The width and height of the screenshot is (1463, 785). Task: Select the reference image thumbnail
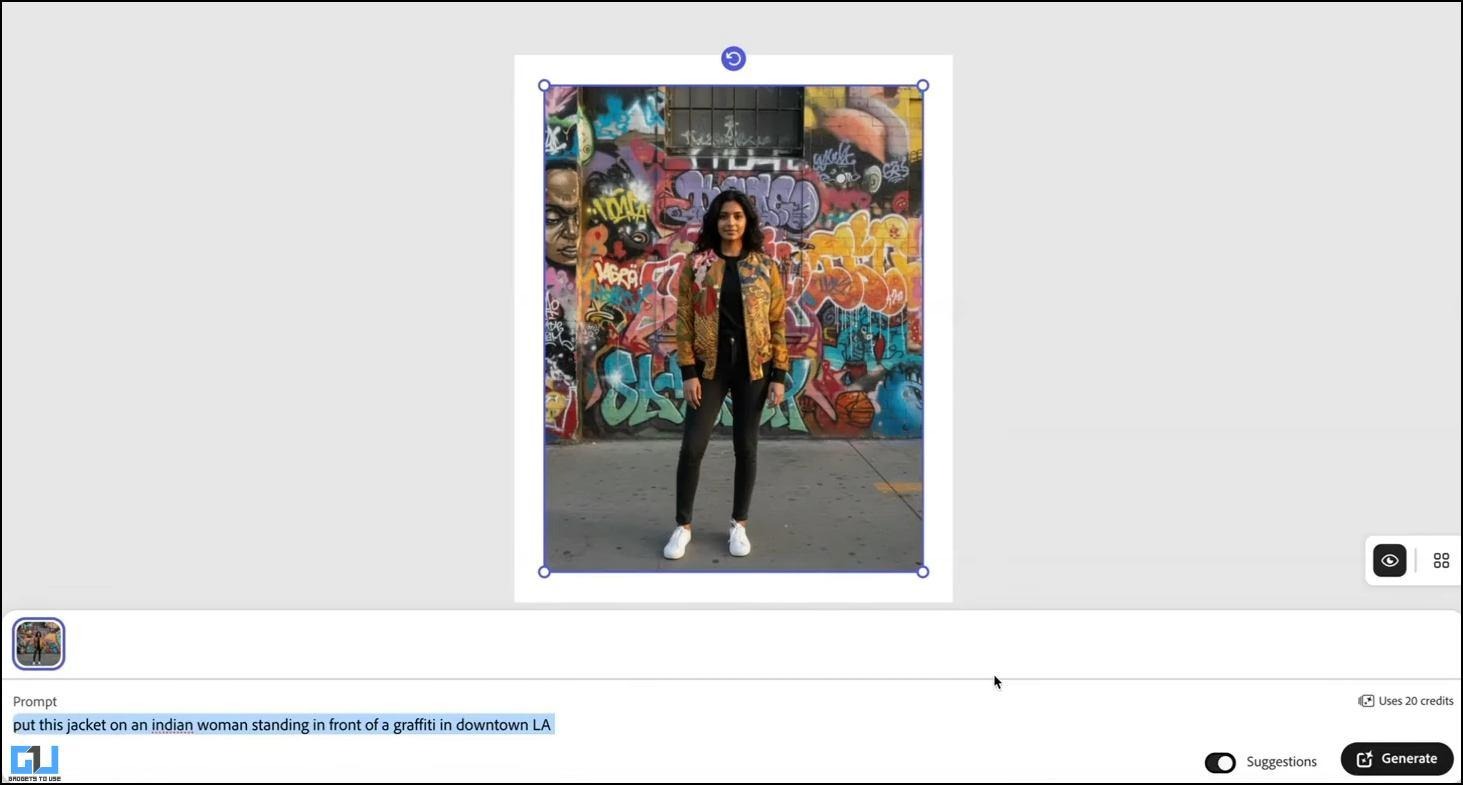pyautogui.click(x=39, y=644)
